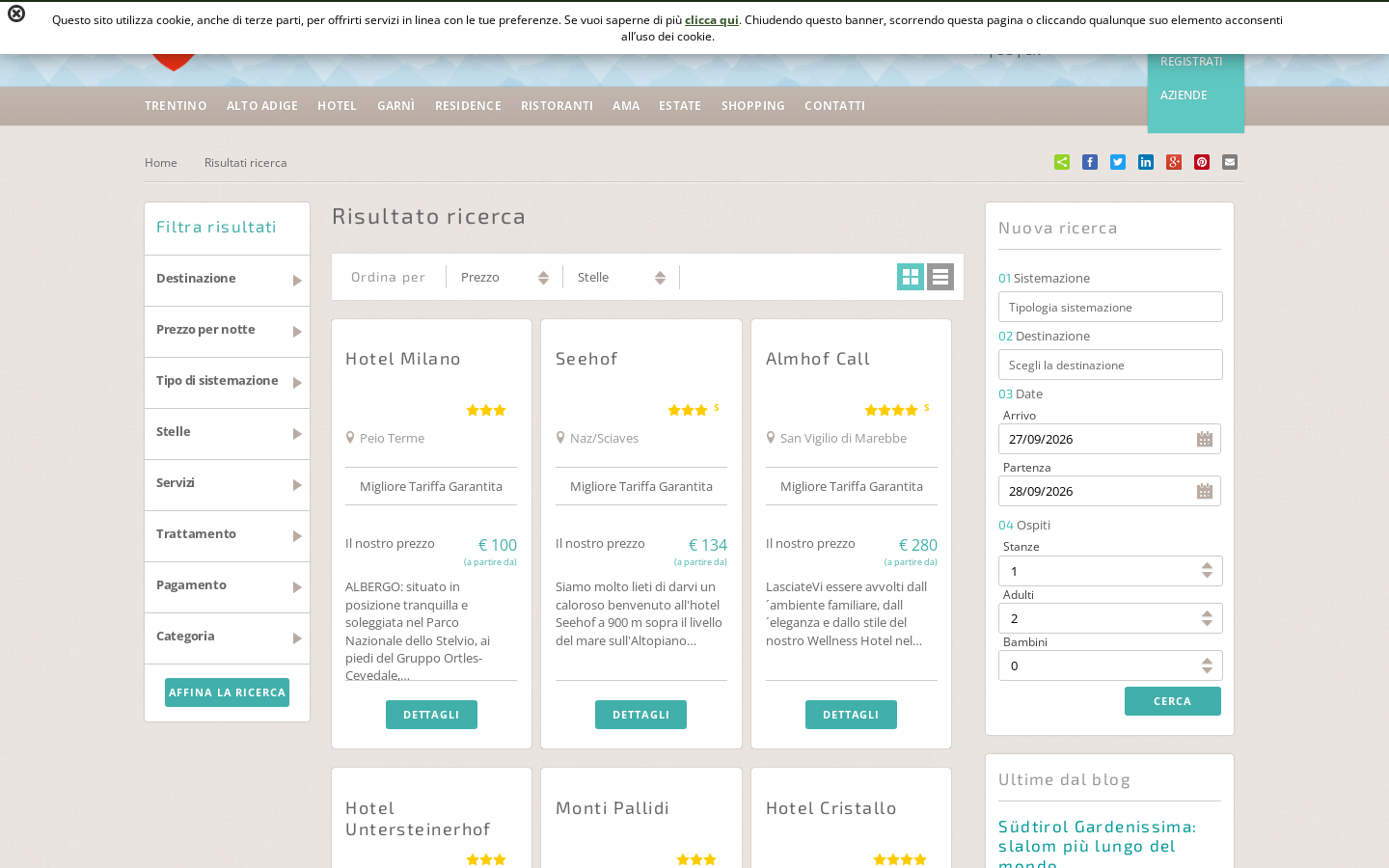Open the Ristoranti menu item
The width and height of the screenshot is (1389, 868).
(557, 106)
